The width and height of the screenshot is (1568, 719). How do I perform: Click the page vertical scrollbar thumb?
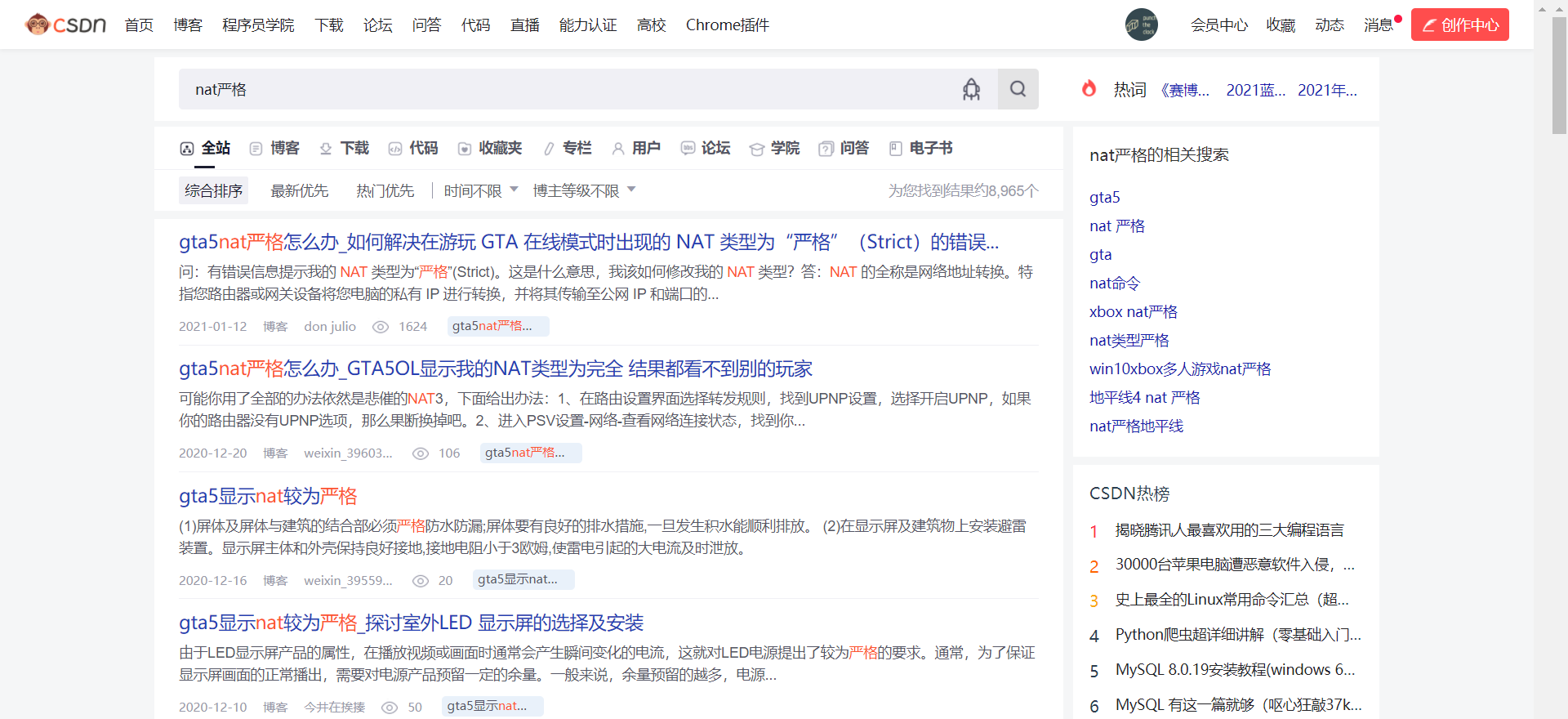pyautogui.click(x=1559, y=75)
